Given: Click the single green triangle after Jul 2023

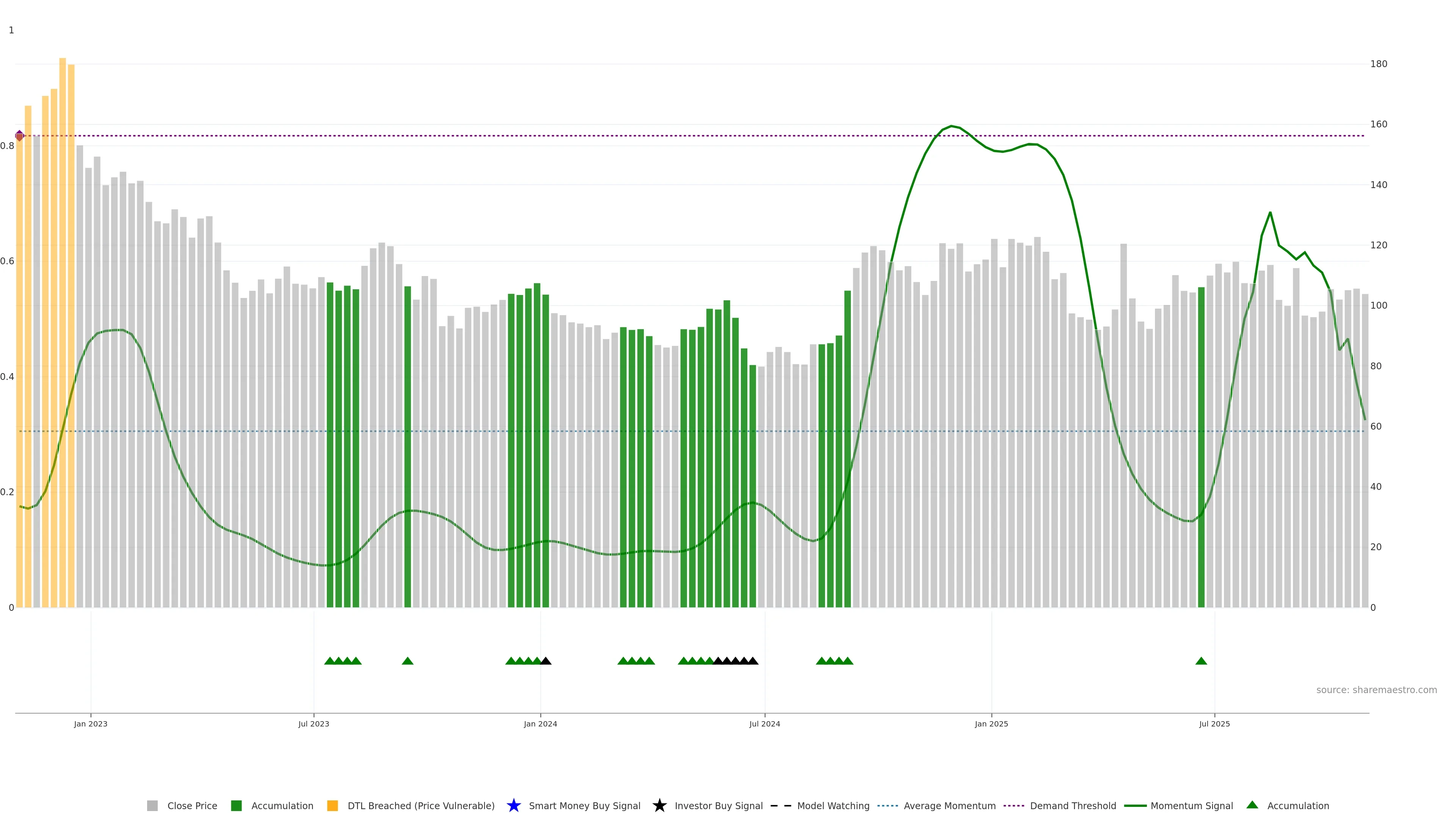Looking at the screenshot, I should click(408, 661).
